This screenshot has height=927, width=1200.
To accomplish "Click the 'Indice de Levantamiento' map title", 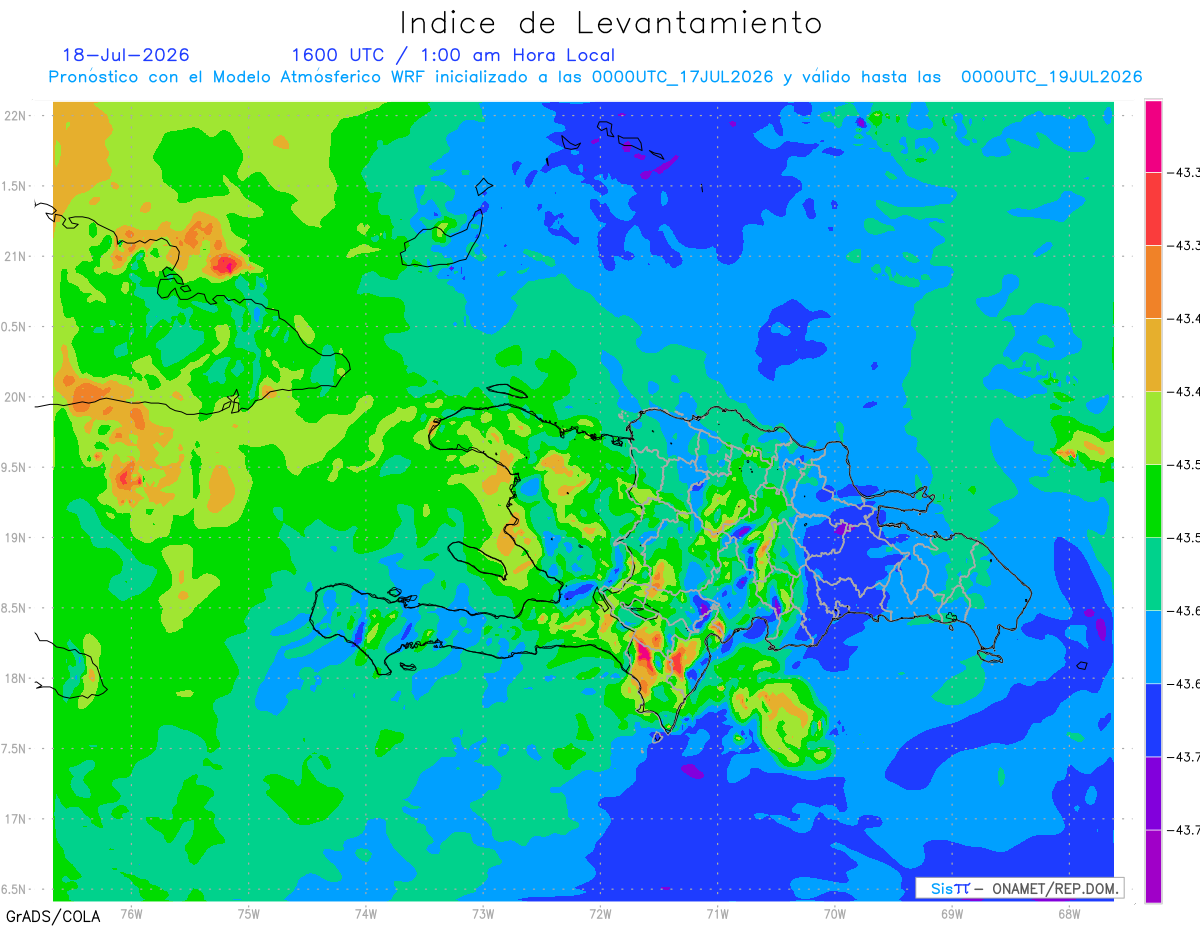I will [x=611, y=22].
